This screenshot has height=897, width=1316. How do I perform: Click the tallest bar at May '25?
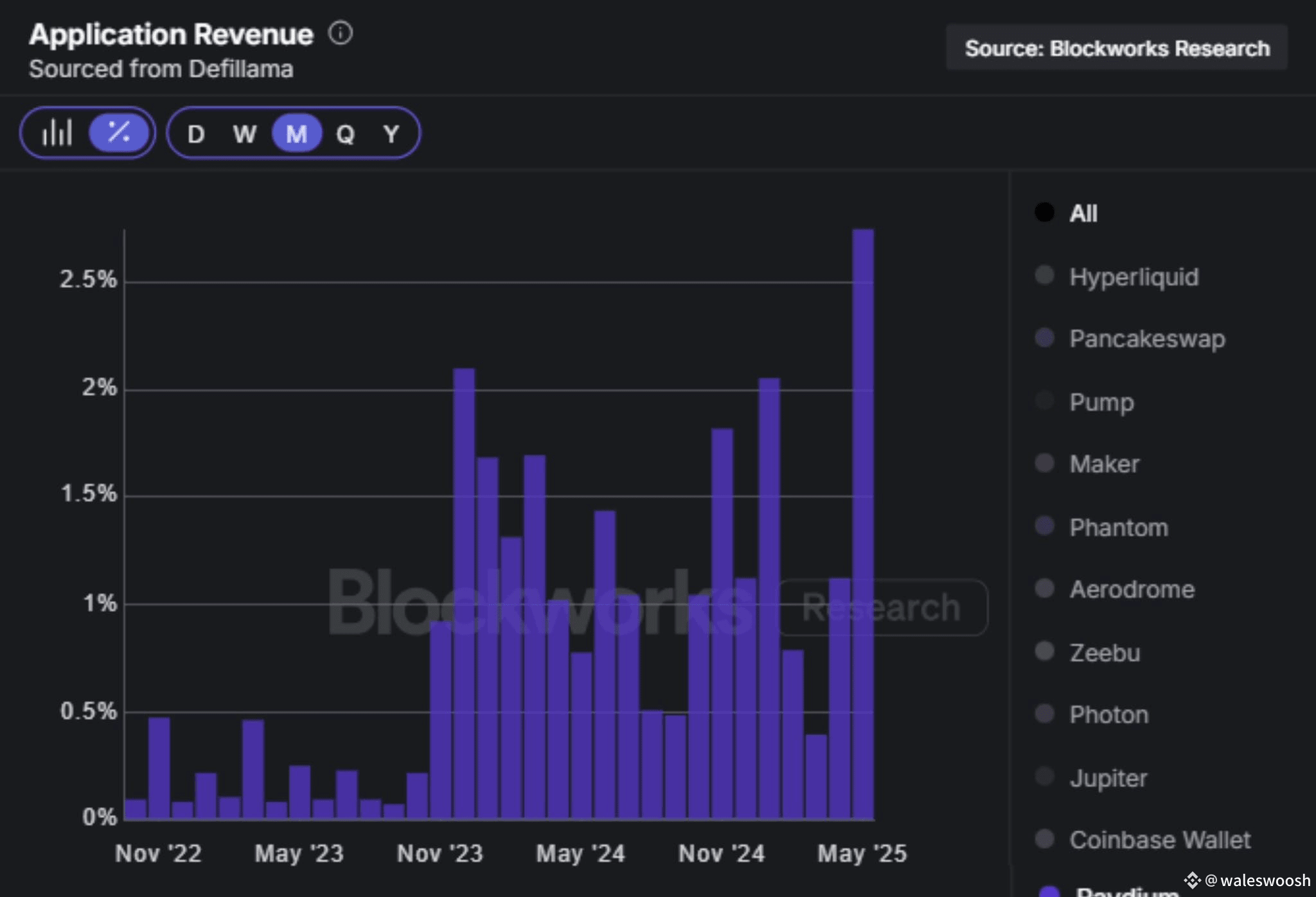click(863, 524)
